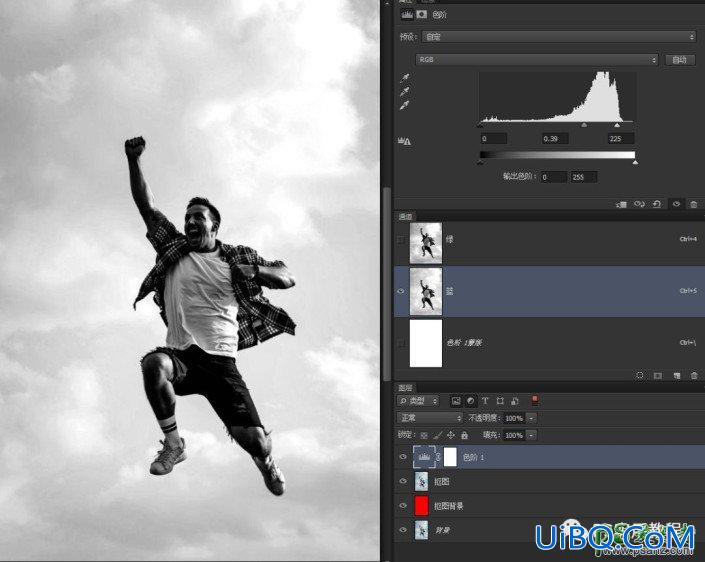Viewport: 705px width, 562px height.
Task: Click the output level field 255
Action: pos(584,177)
